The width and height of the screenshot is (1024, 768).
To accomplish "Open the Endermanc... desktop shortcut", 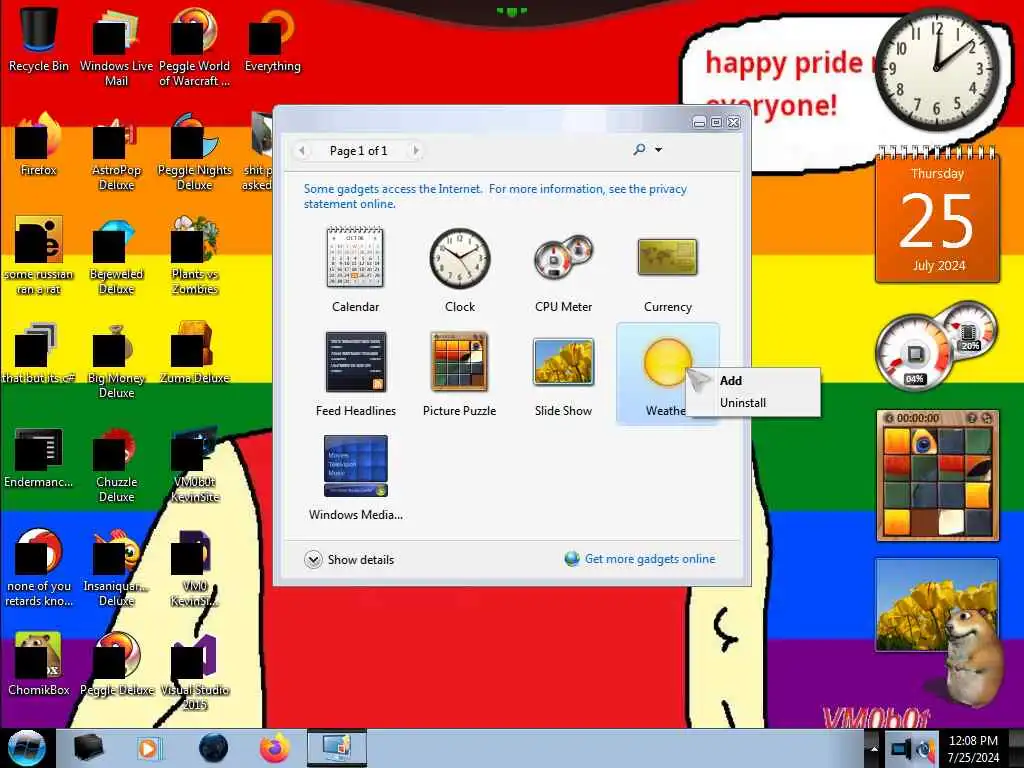I will (x=39, y=456).
